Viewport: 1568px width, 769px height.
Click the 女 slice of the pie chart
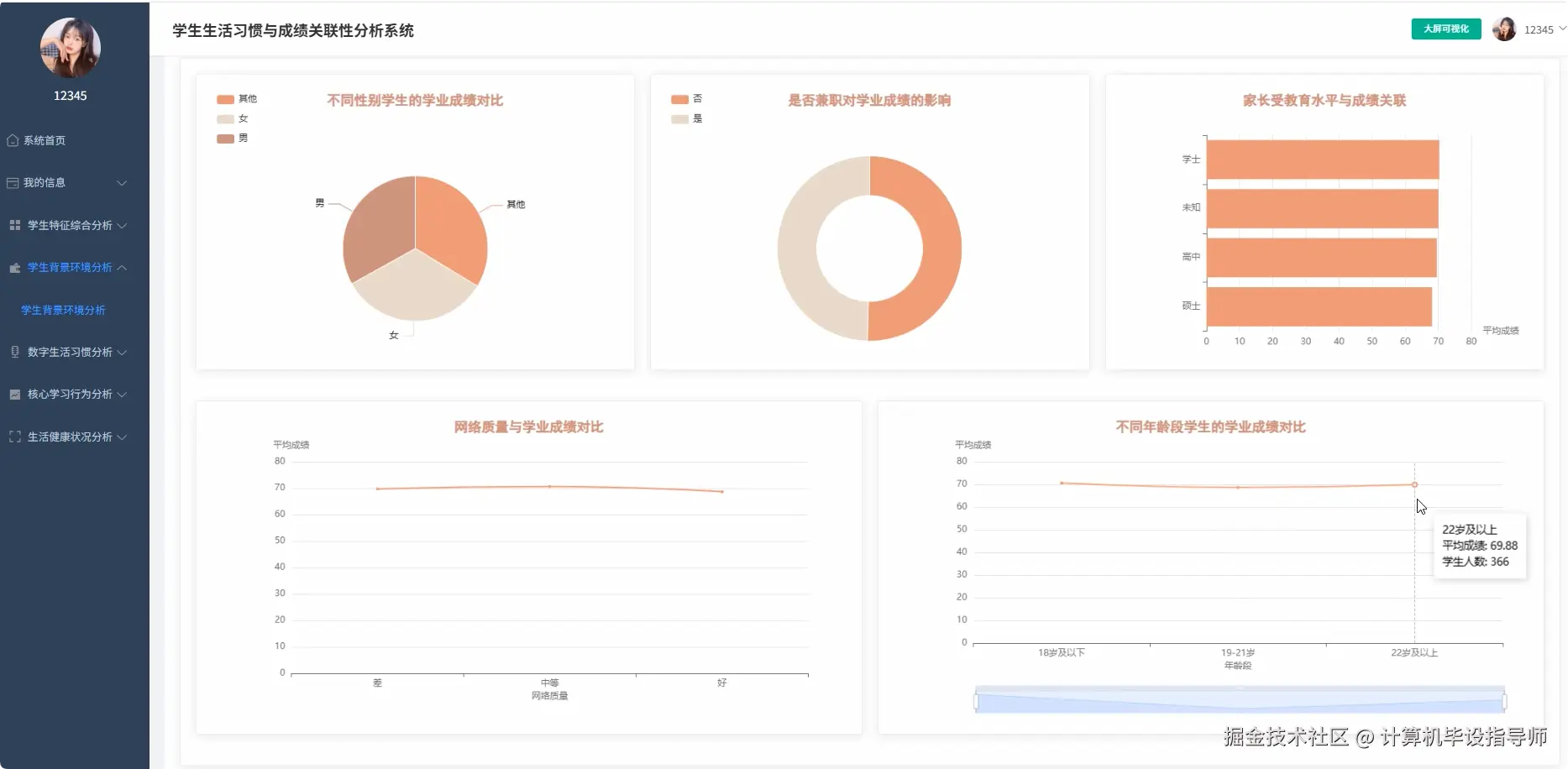[414, 290]
